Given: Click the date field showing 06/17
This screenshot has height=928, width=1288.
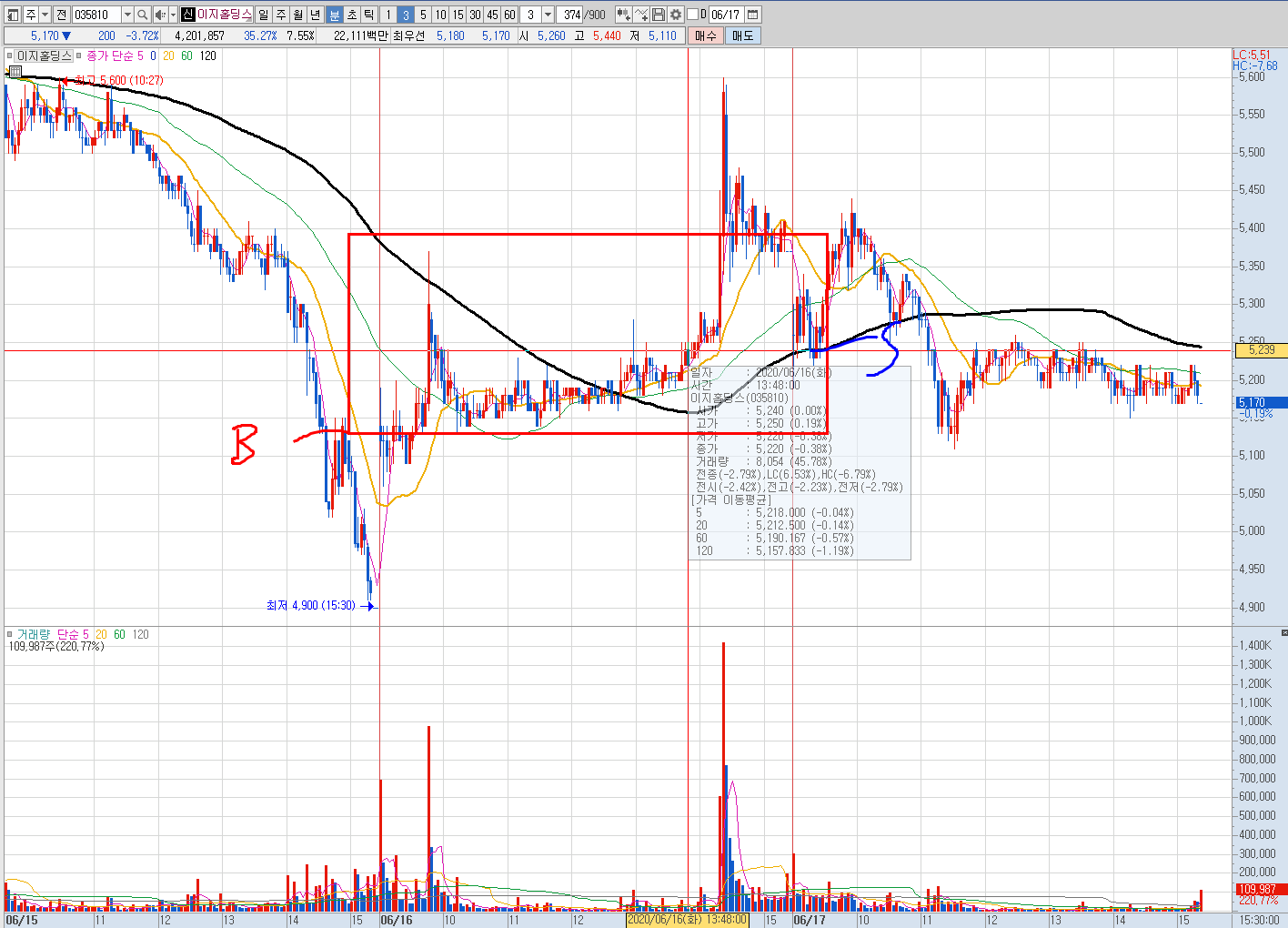Looking at the screenshot, I should click(726, 15).
